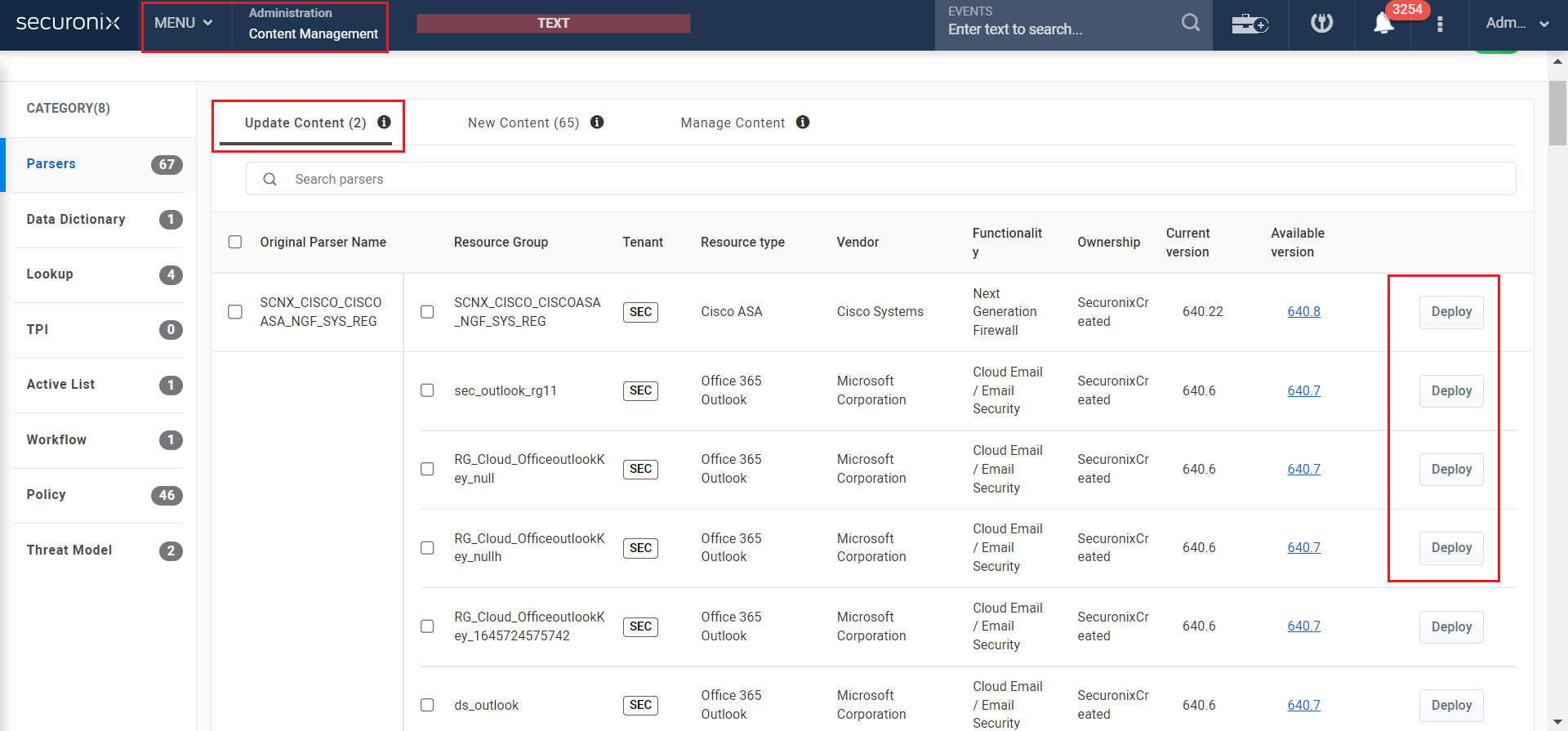Select the TPI category

[x=98, y=329]
